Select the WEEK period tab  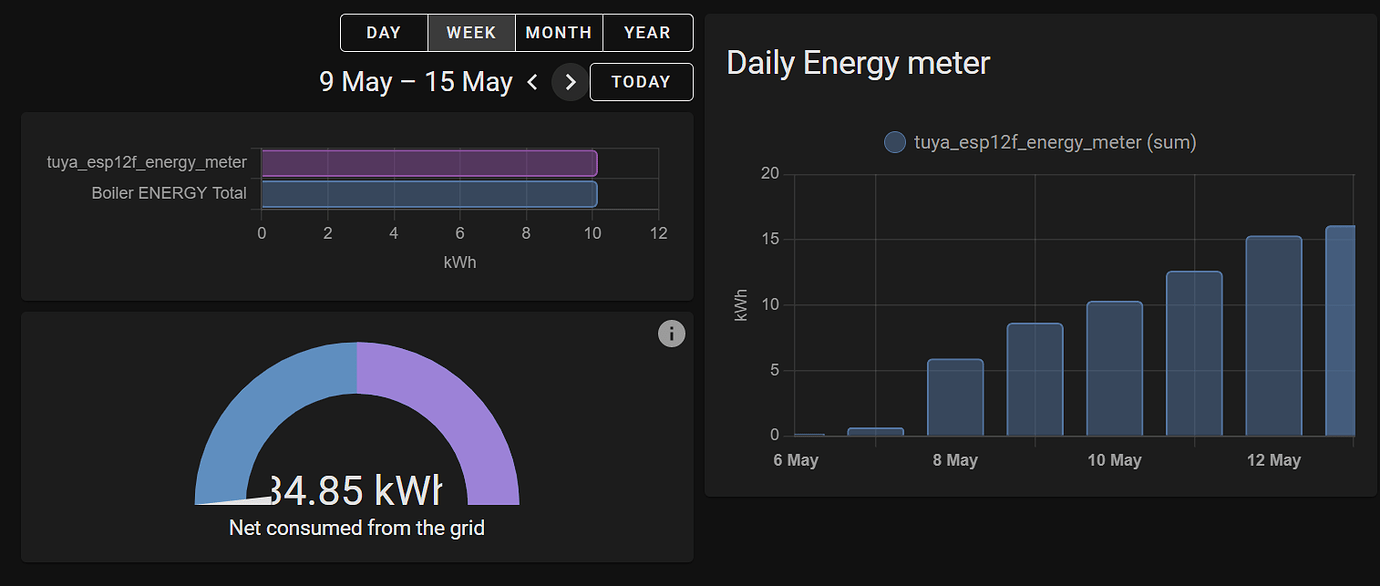(x=472, y=33)
